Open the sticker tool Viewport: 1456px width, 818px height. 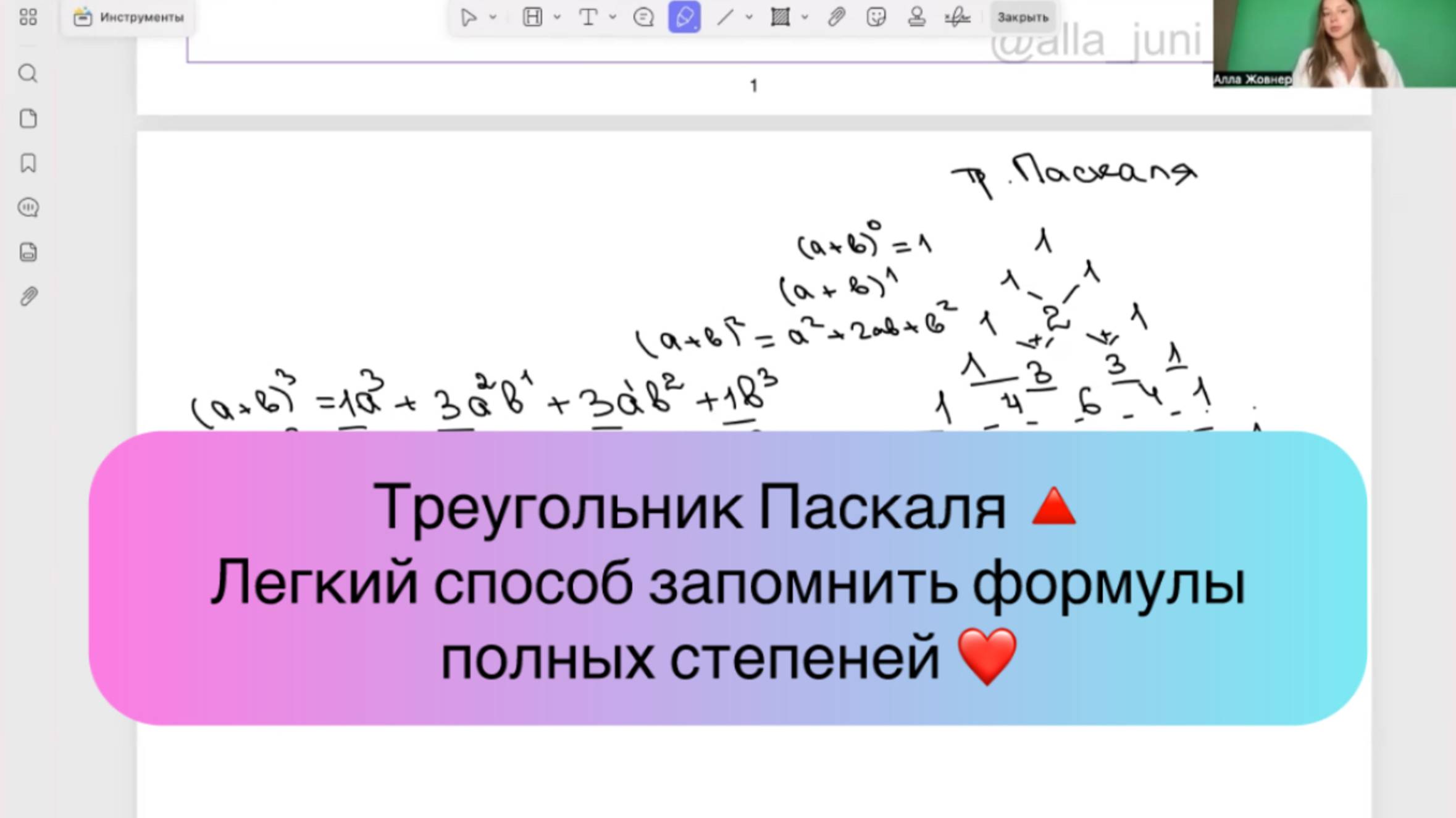[876, 17]
